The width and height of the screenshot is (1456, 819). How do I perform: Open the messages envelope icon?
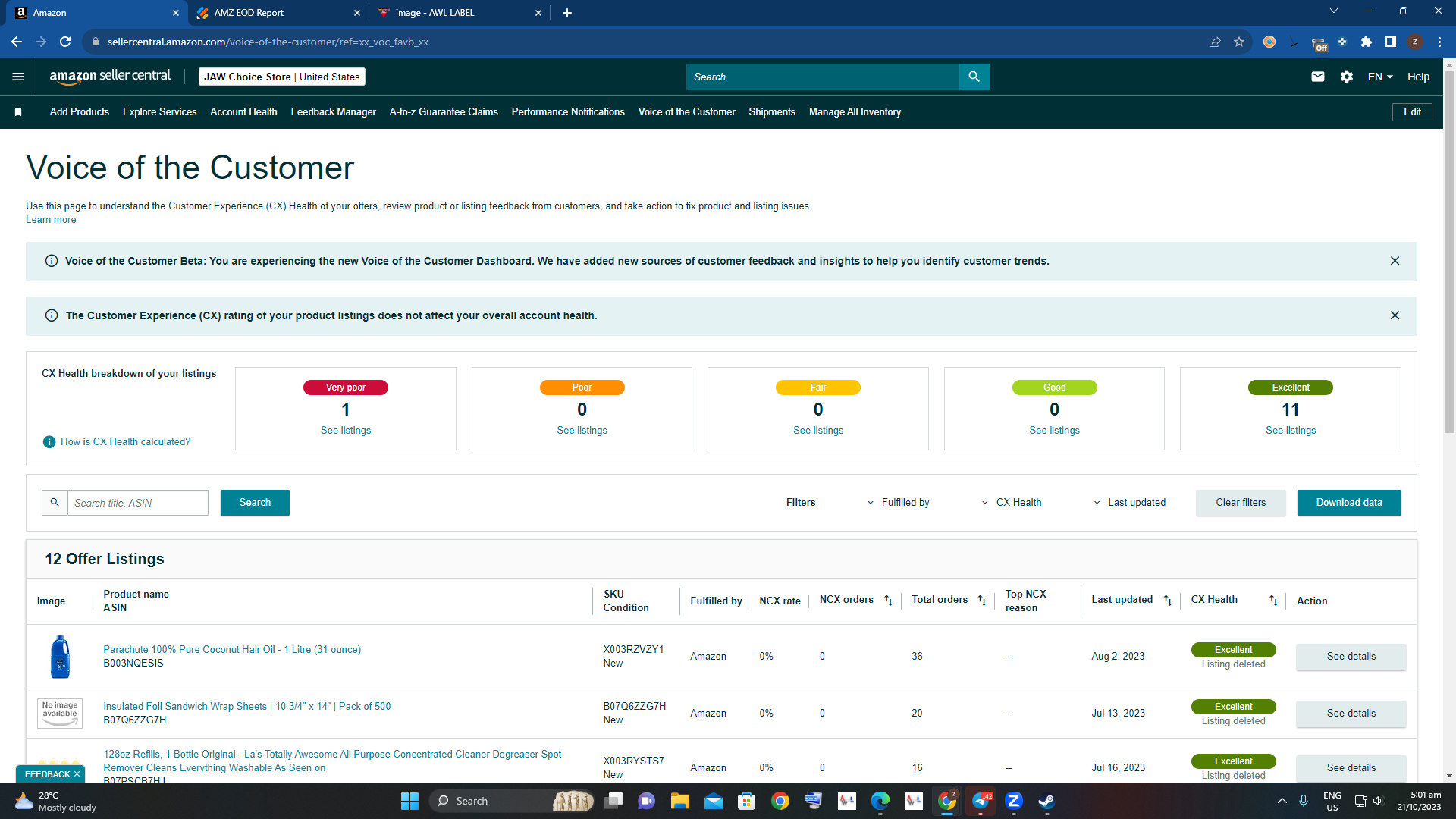tap(1318, 77)
